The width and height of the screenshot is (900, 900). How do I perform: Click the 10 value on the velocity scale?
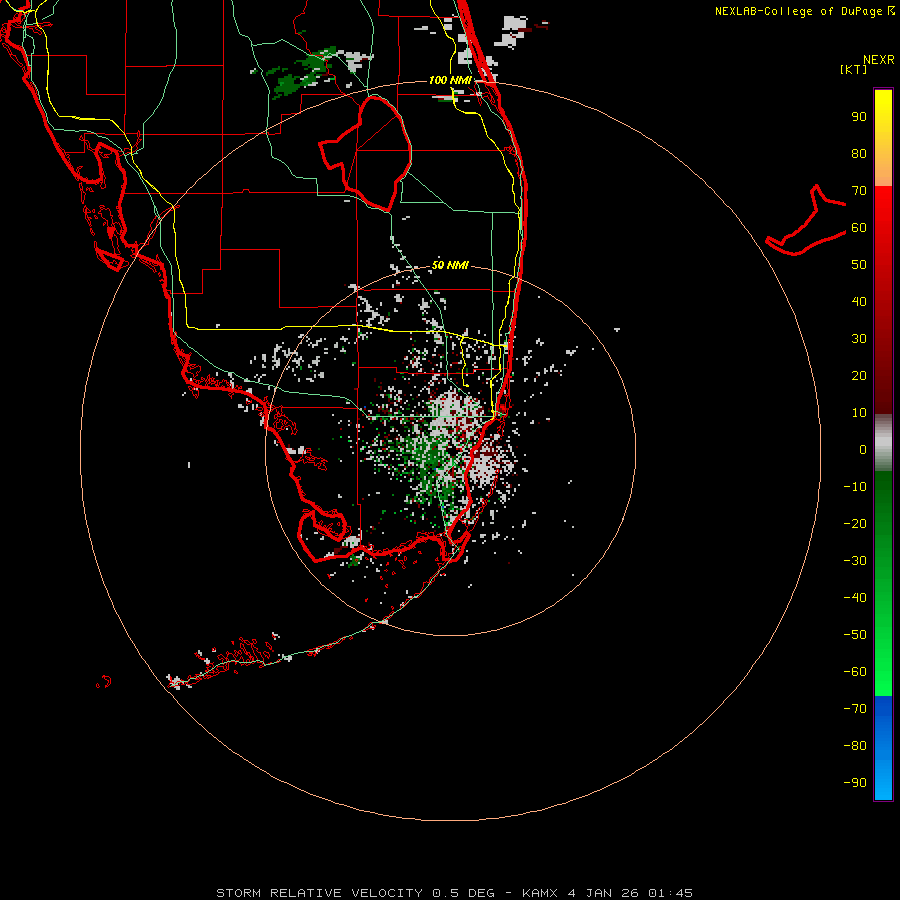859,413
